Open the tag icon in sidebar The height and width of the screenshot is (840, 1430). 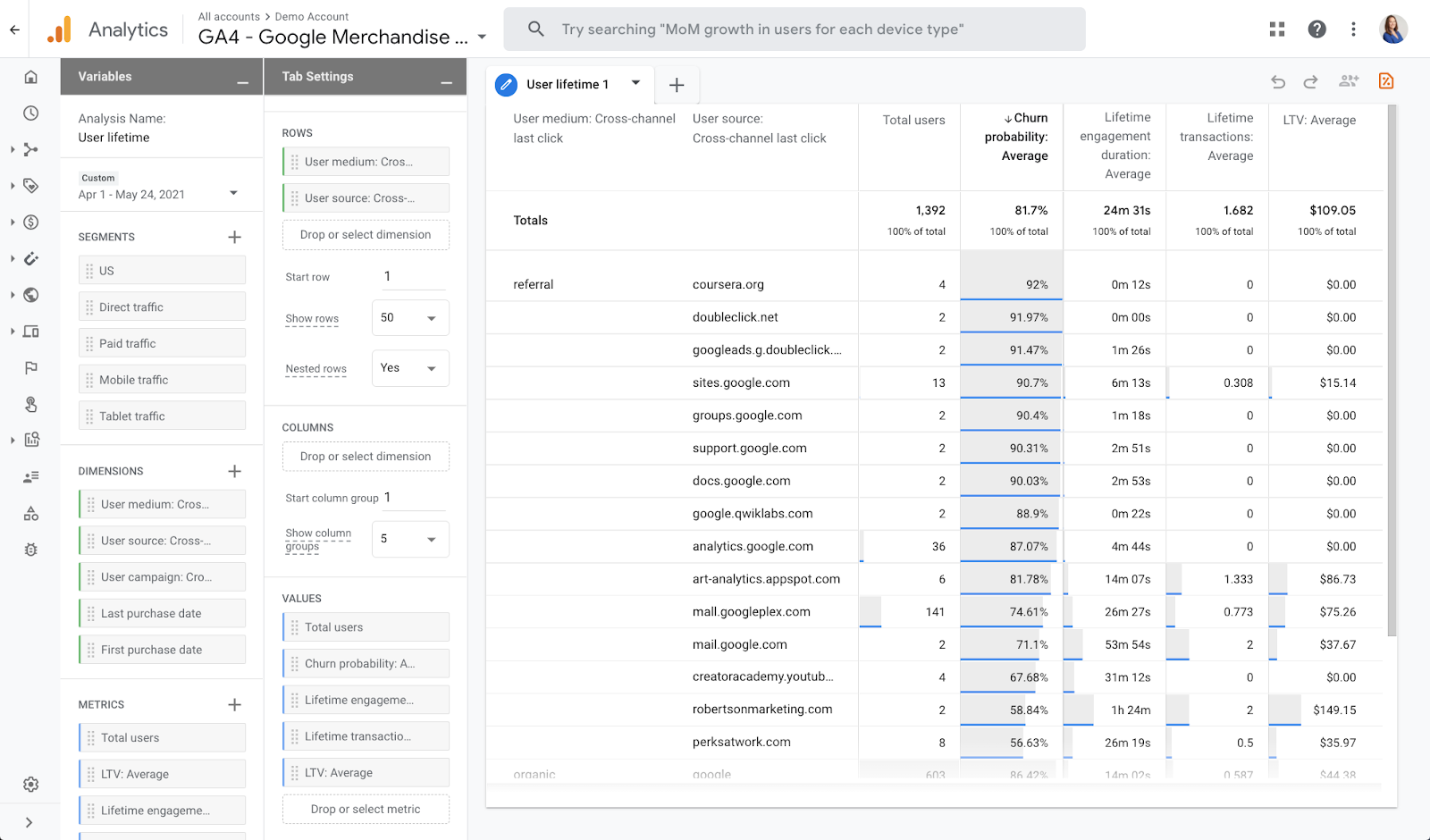[30, 186]
